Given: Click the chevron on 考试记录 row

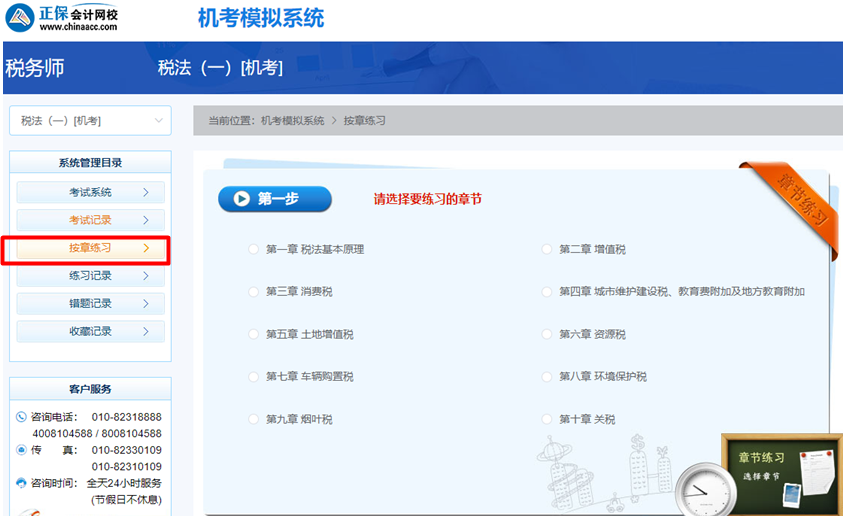Looking at the screenshot, I should point(146,220).
